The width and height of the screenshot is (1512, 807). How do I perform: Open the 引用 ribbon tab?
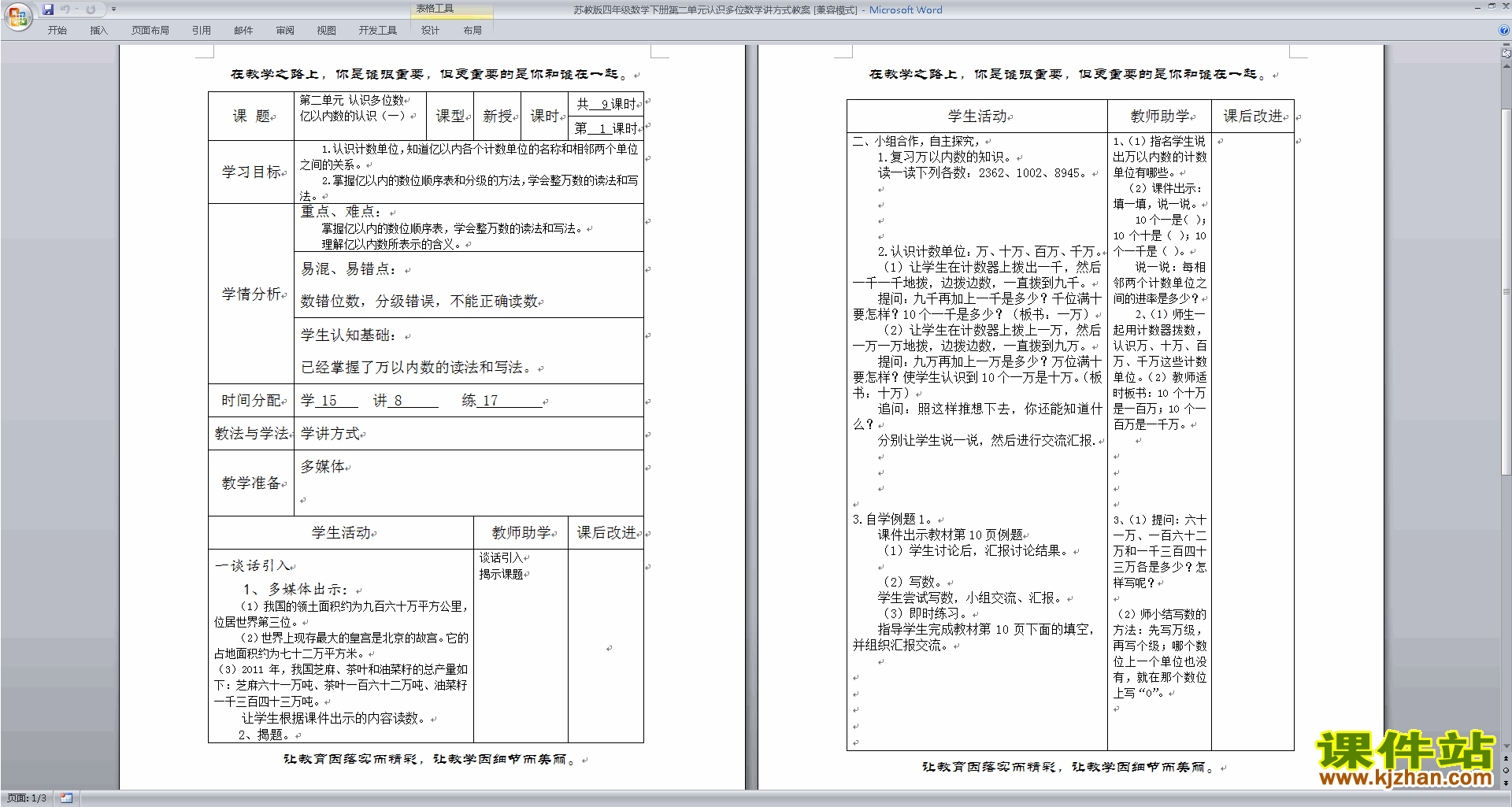point(202,30)
